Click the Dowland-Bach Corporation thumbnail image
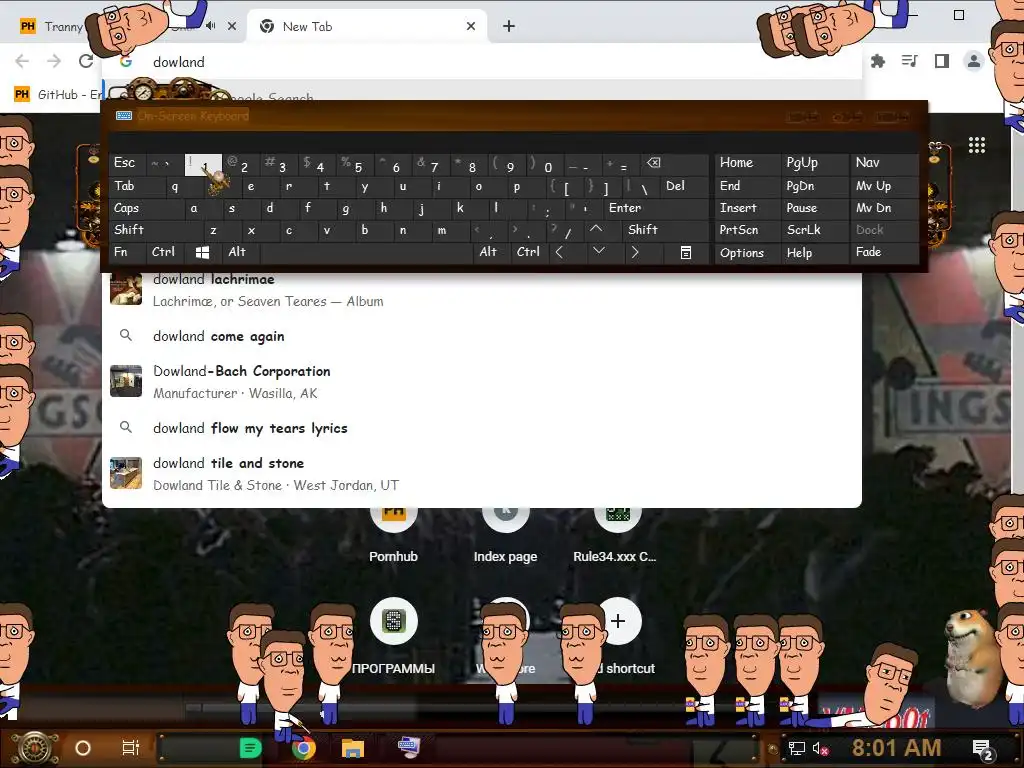This screenshot has width=1024, height=768. coord(126,381)
